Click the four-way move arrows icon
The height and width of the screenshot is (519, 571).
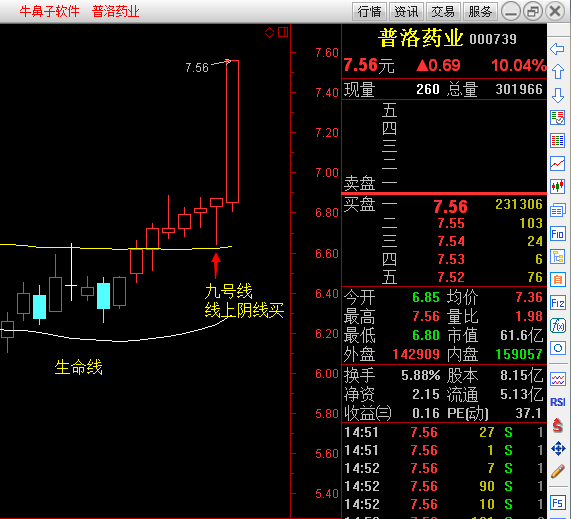coord(558,449)
